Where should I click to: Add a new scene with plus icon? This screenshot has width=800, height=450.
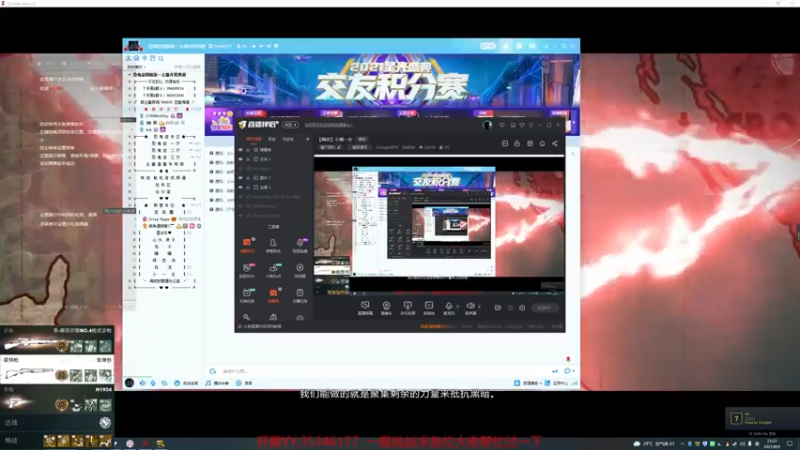click(x=307, y=139)
